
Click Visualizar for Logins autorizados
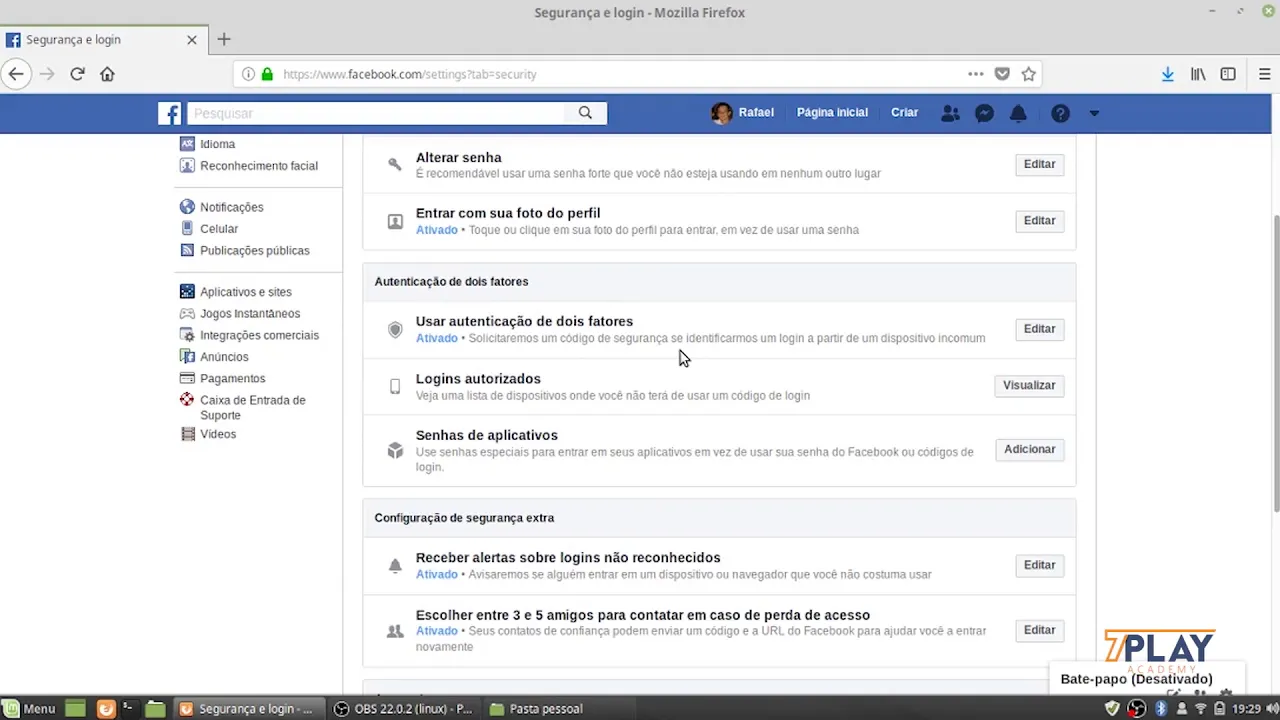[x=1029, y=385]
